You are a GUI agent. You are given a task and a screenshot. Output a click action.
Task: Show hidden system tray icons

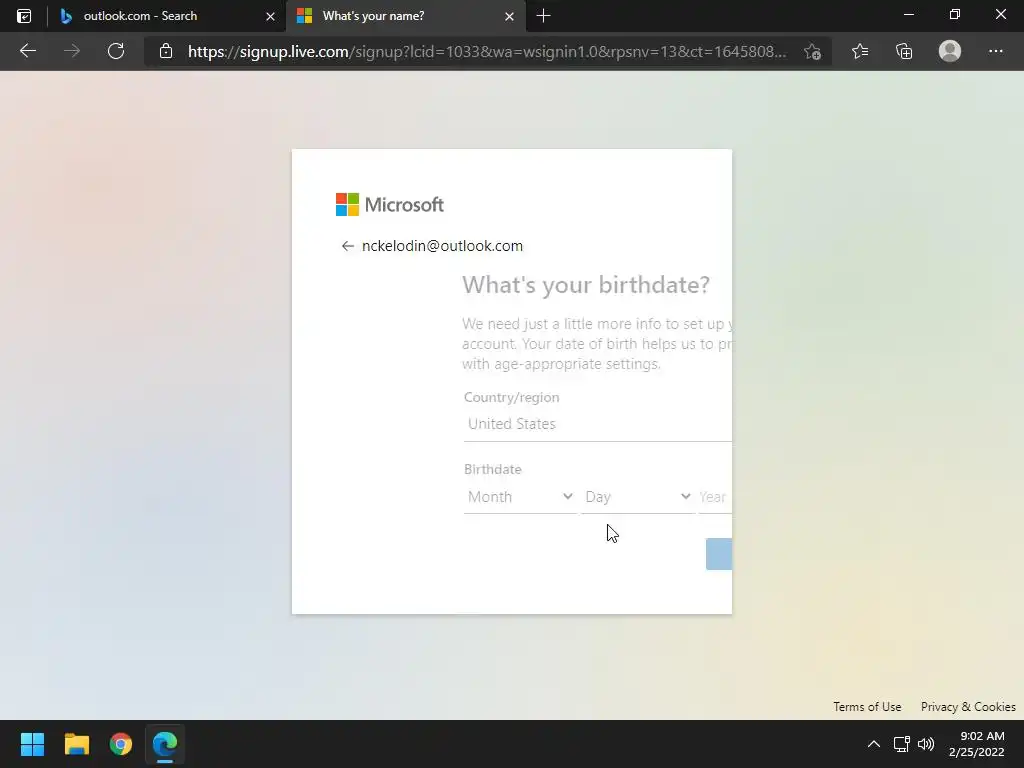click(x=874, y=744)
